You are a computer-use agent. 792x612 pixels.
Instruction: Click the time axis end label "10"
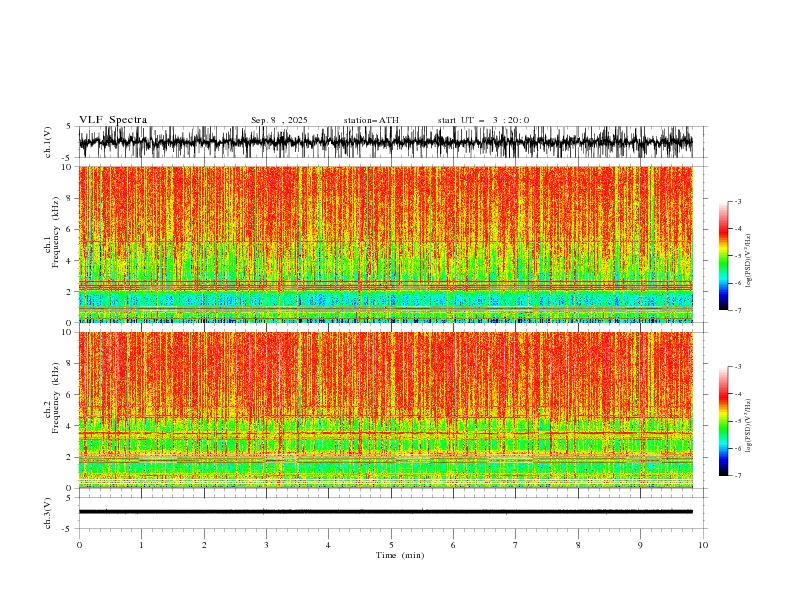tap(703, 545)
